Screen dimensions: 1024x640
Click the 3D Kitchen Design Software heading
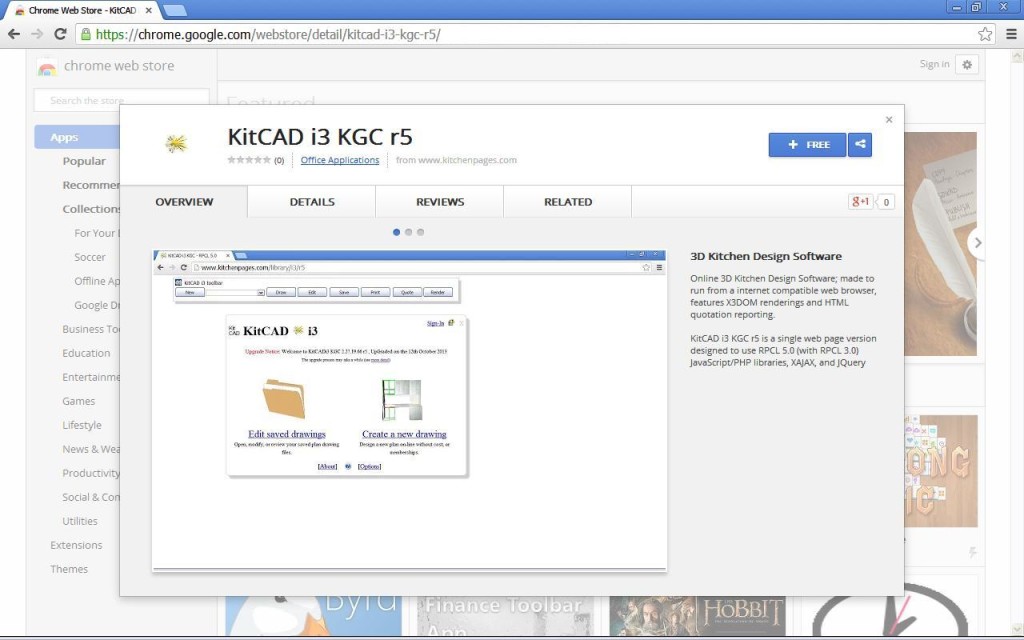[766, 256]
